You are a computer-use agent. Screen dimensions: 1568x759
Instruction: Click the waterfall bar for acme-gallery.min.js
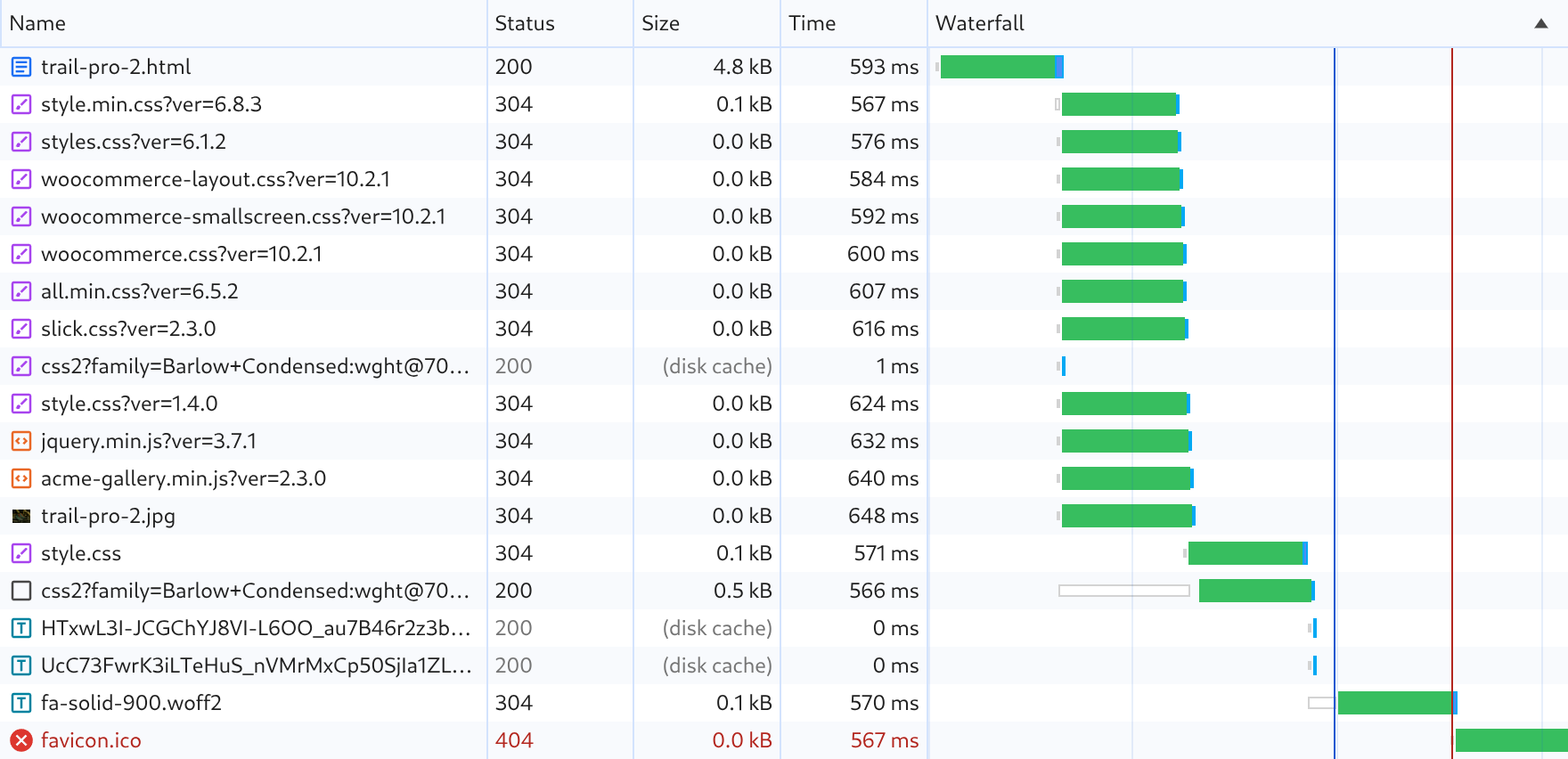[x=1128, y=478]
